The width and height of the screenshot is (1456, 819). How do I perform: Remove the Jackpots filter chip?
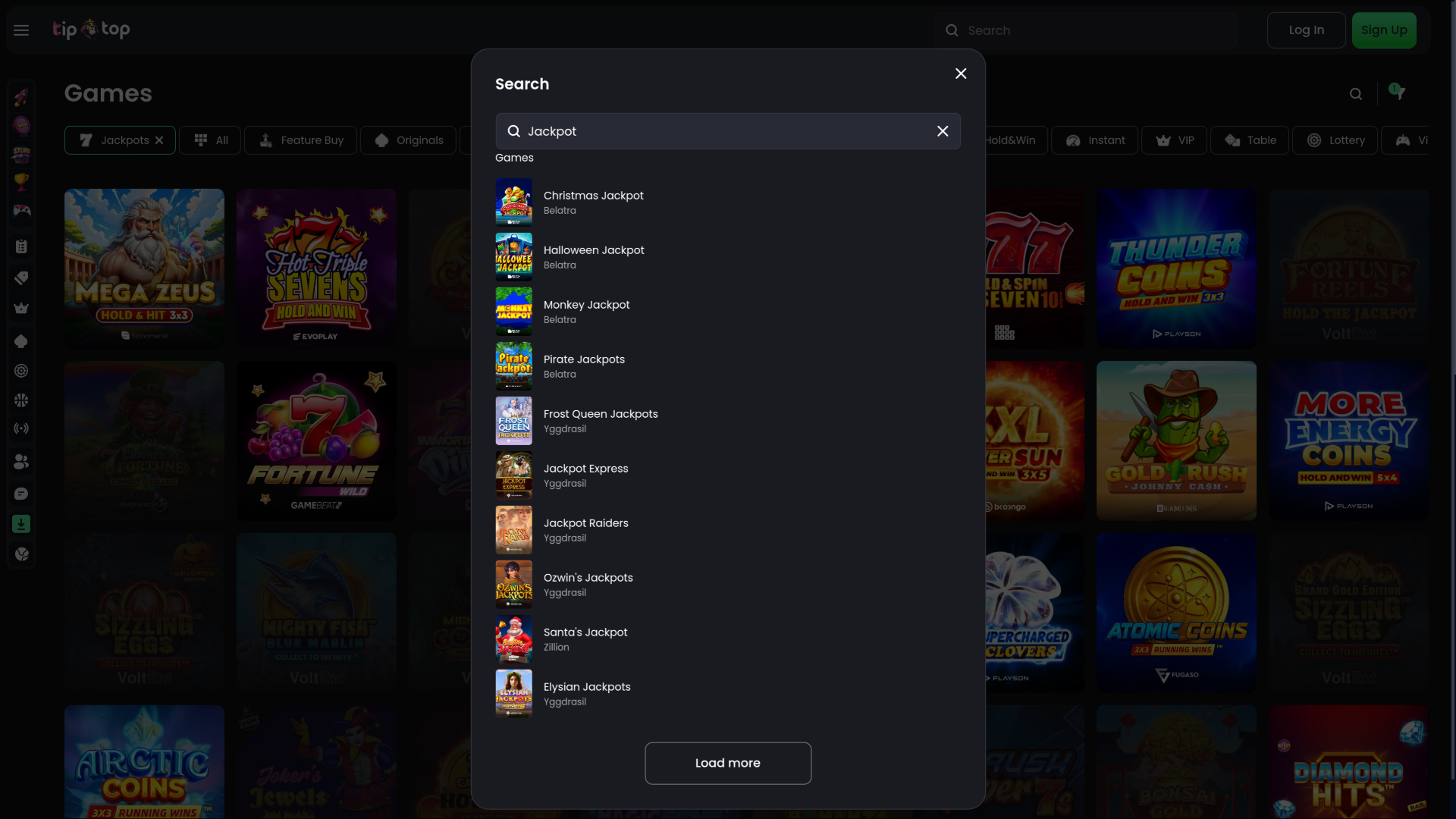pyautogui.click(x=159, y=140)
